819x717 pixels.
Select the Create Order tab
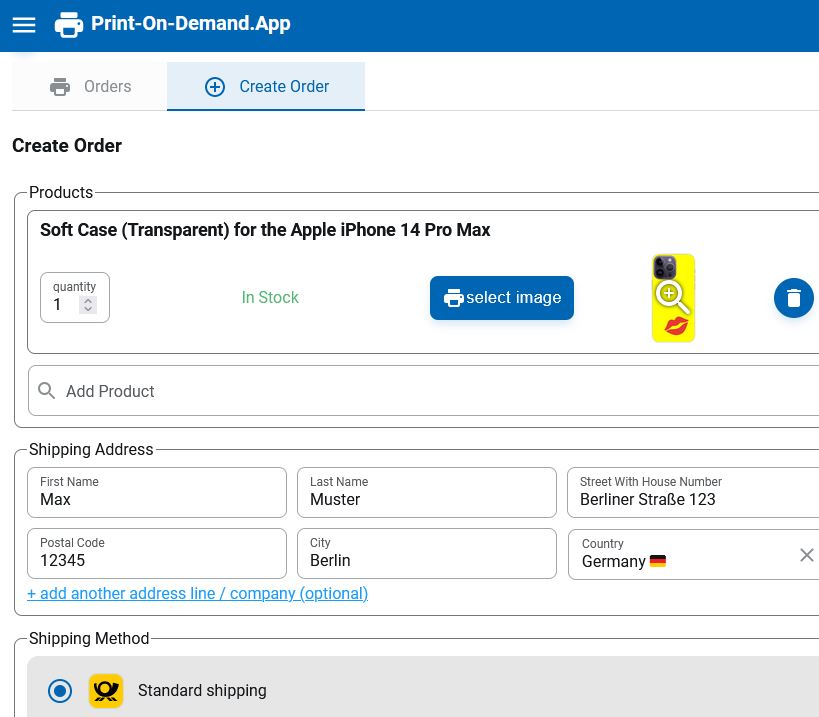coord(266,87)
